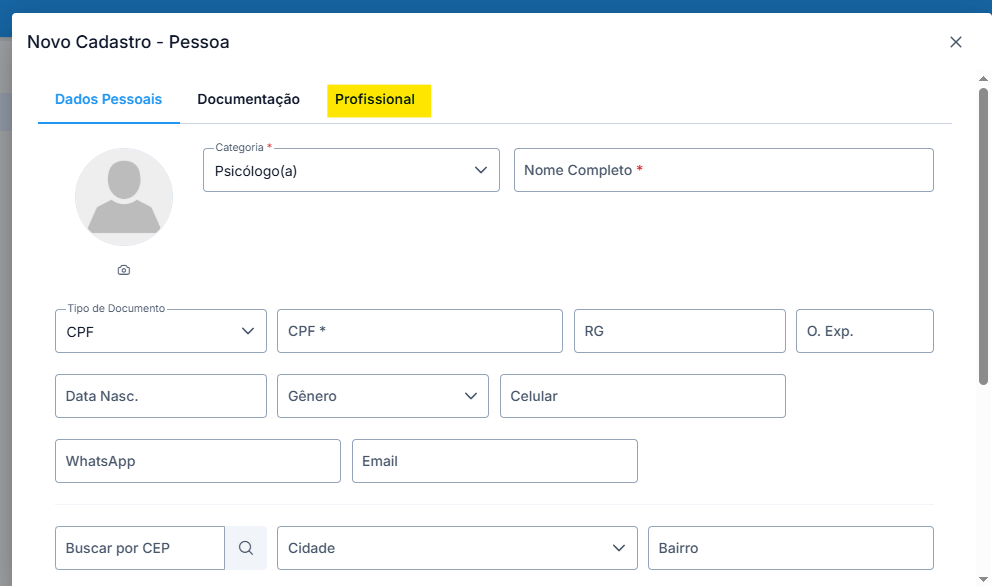Click the WhatsApp input field
Screen dimensions: 992x586
(198, 461)
